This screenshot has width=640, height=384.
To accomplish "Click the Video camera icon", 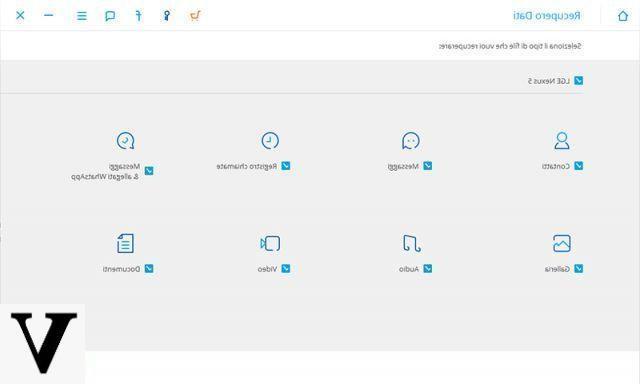I will click(270, 243).
